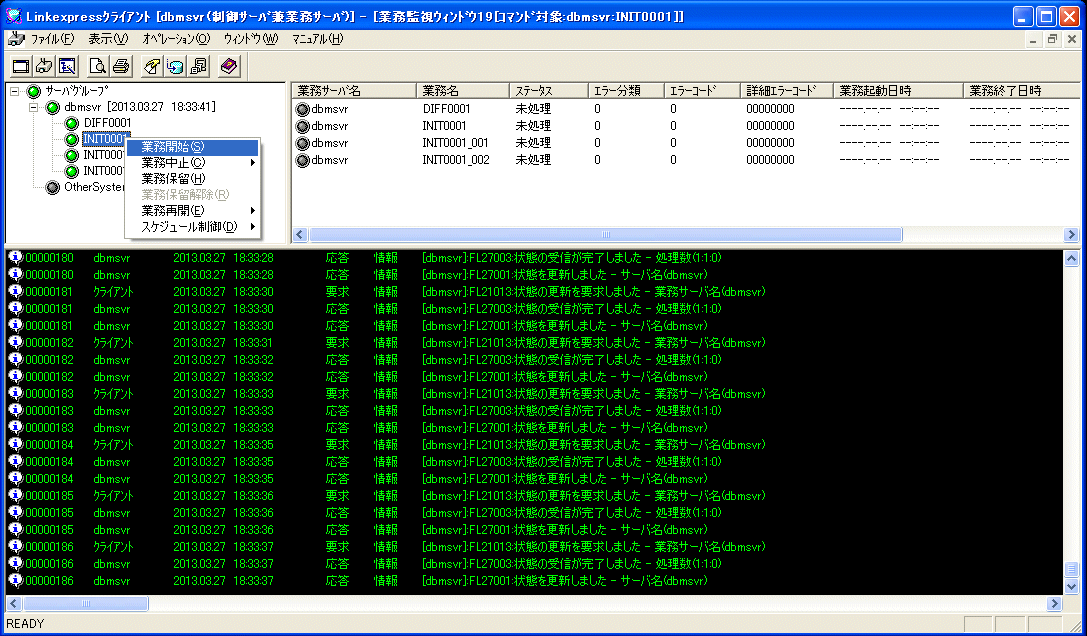Click the READY status bar text
The height and width of the screenshot is (636, 1087).
coord(25,624)
